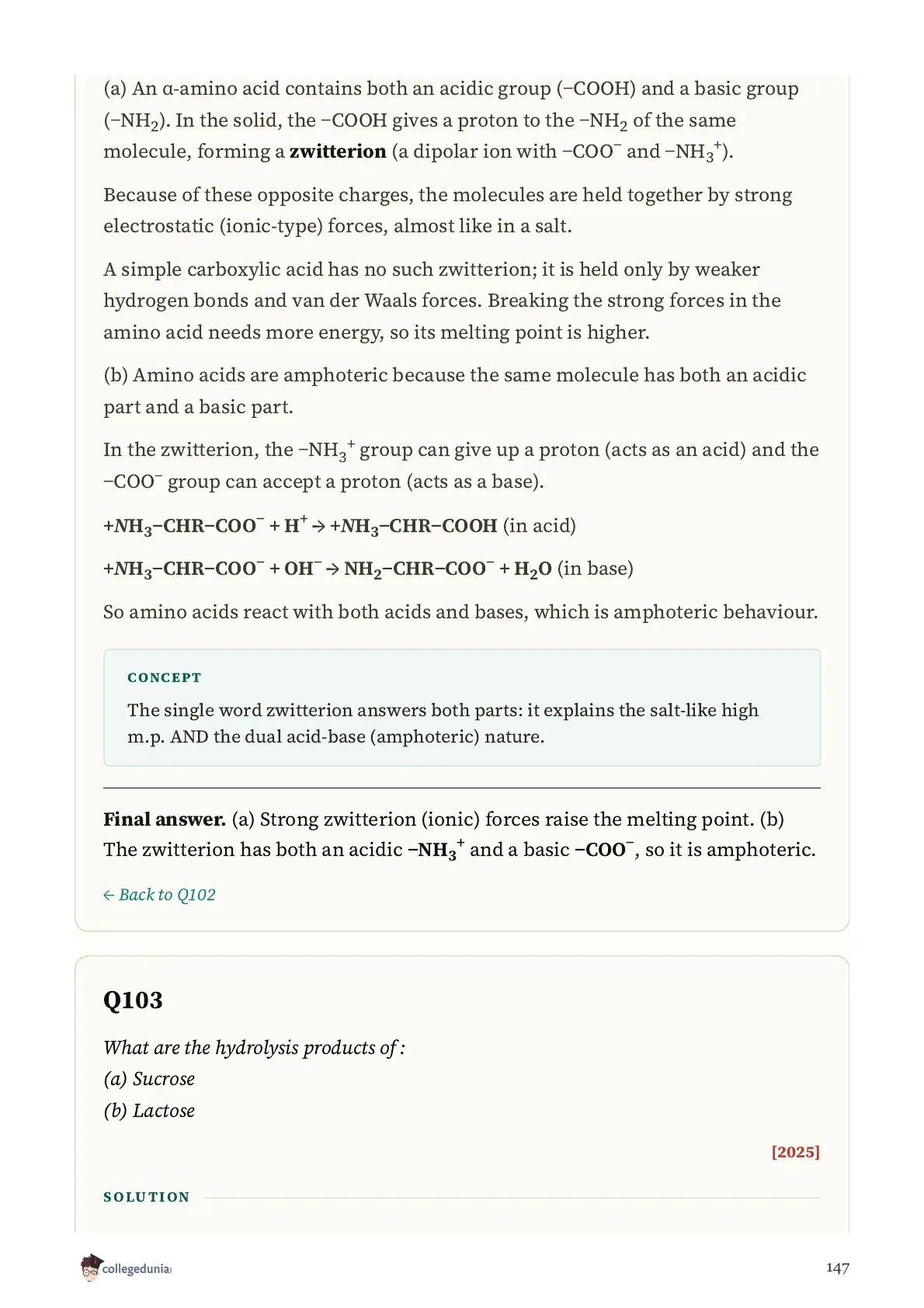924x1308 pixels.
Task: Click the collegedunia mascot icon
Action: point(90,1268)
